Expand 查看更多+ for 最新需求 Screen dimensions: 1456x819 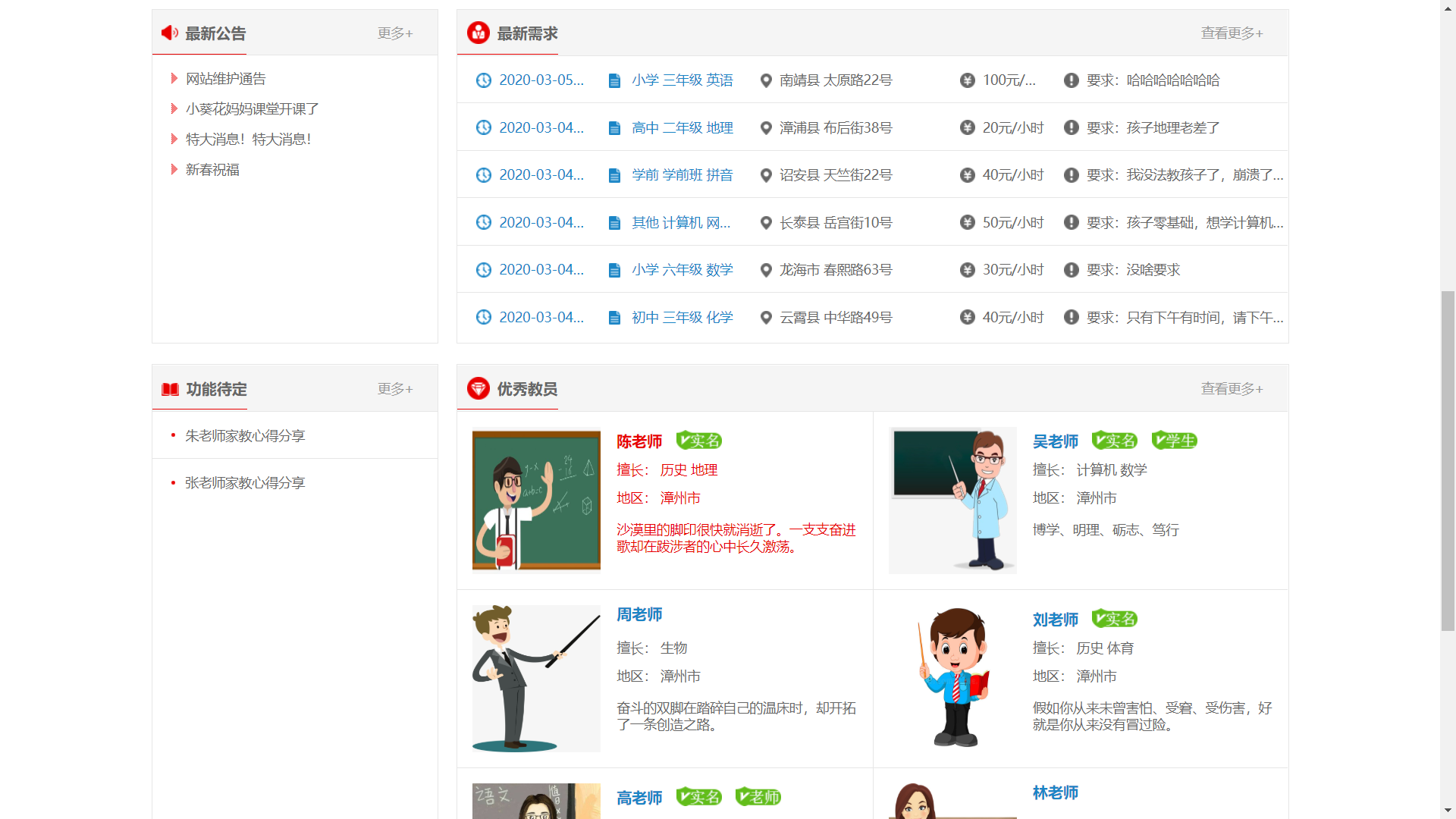click(x=1232, y=33)
